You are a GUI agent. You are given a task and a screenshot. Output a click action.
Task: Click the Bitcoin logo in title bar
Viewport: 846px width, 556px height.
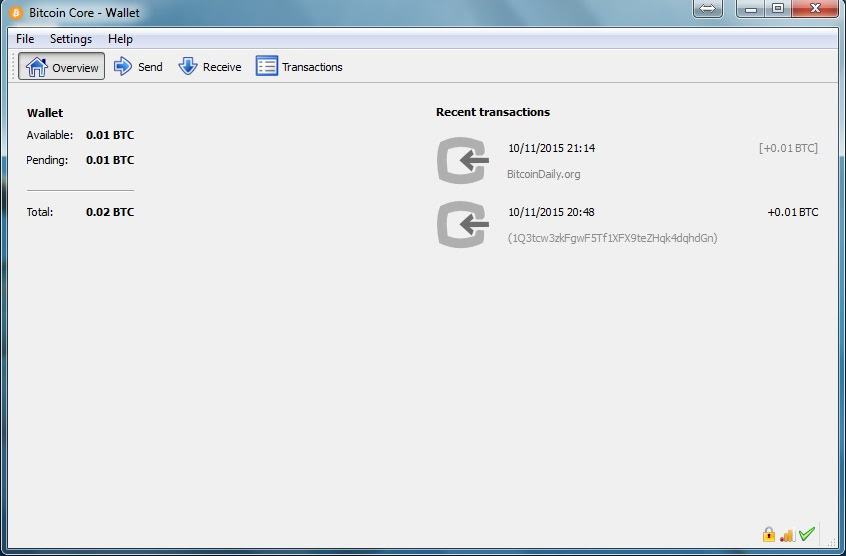[16, 12]
